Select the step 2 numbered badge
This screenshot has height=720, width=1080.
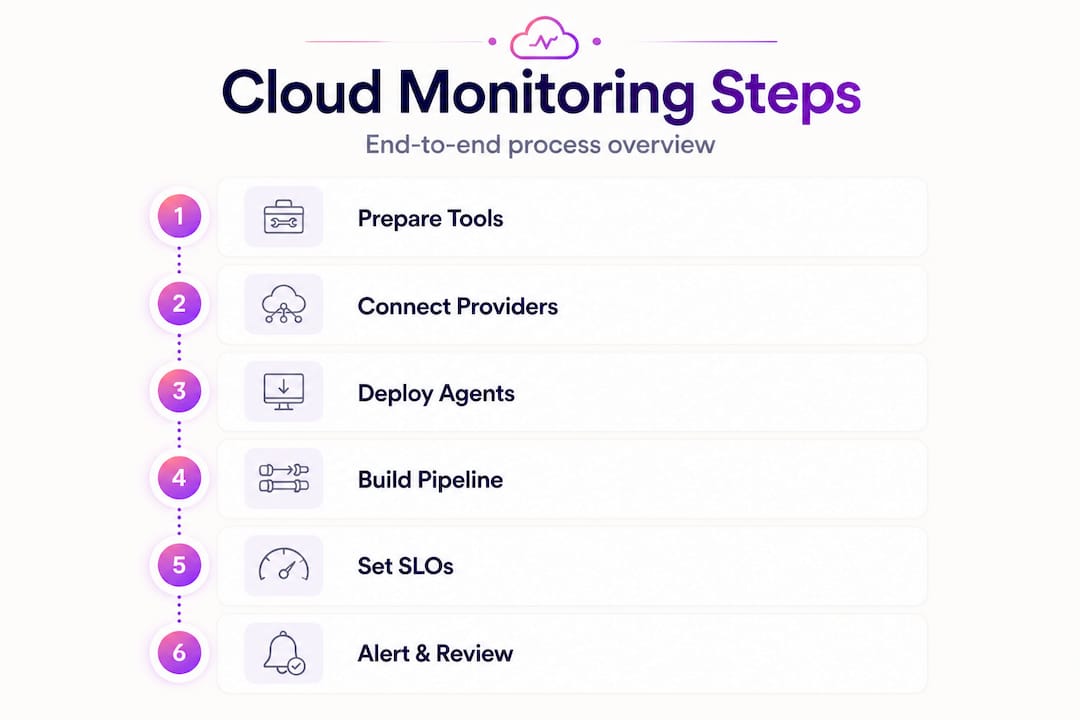tap(179, 304)
